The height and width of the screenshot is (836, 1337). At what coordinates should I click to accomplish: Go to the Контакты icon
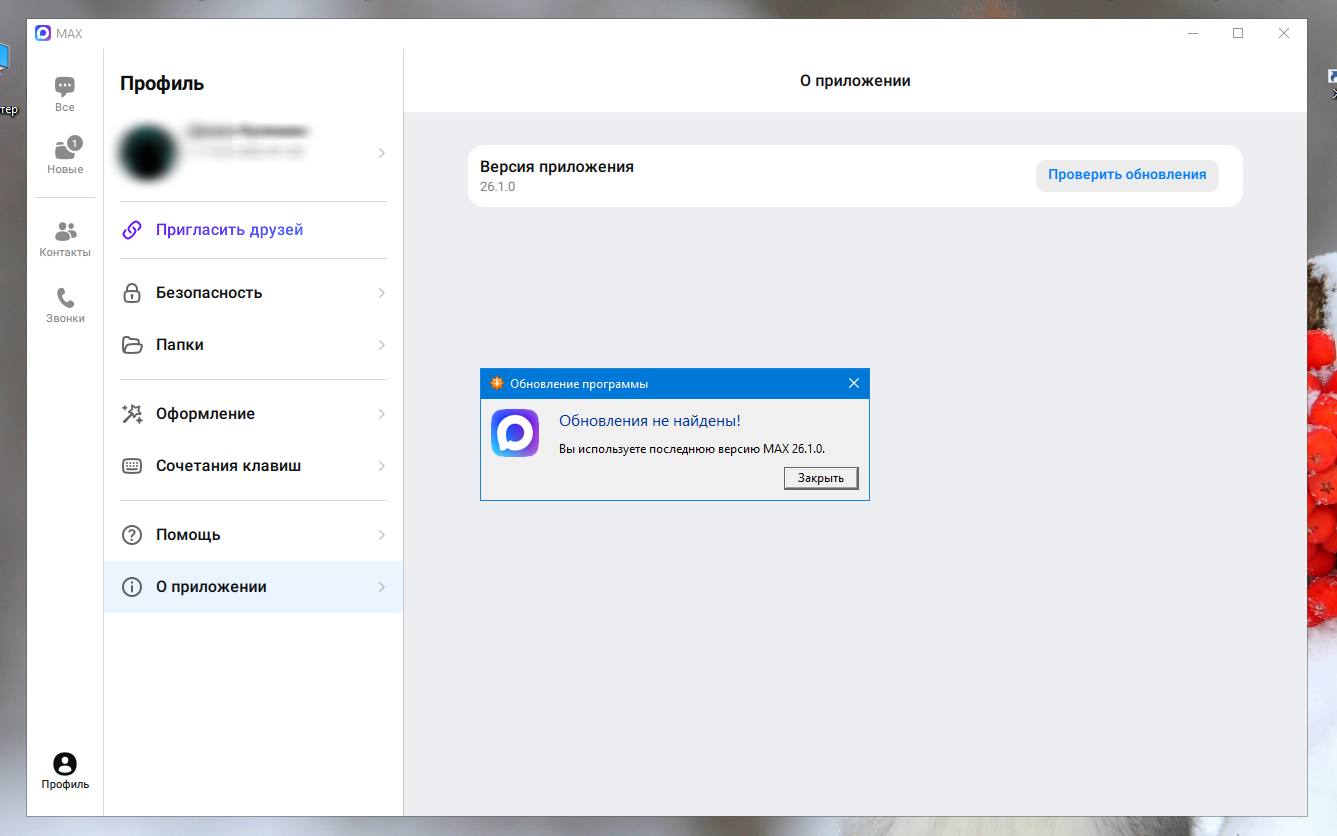[65, 232]
